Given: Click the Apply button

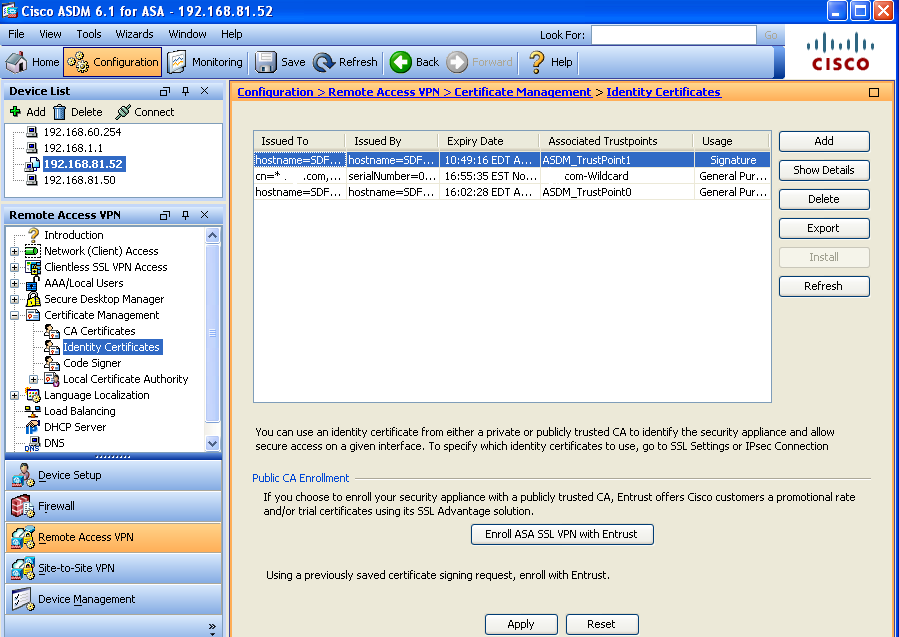Looking at the screenshot, I should point(521,624).
